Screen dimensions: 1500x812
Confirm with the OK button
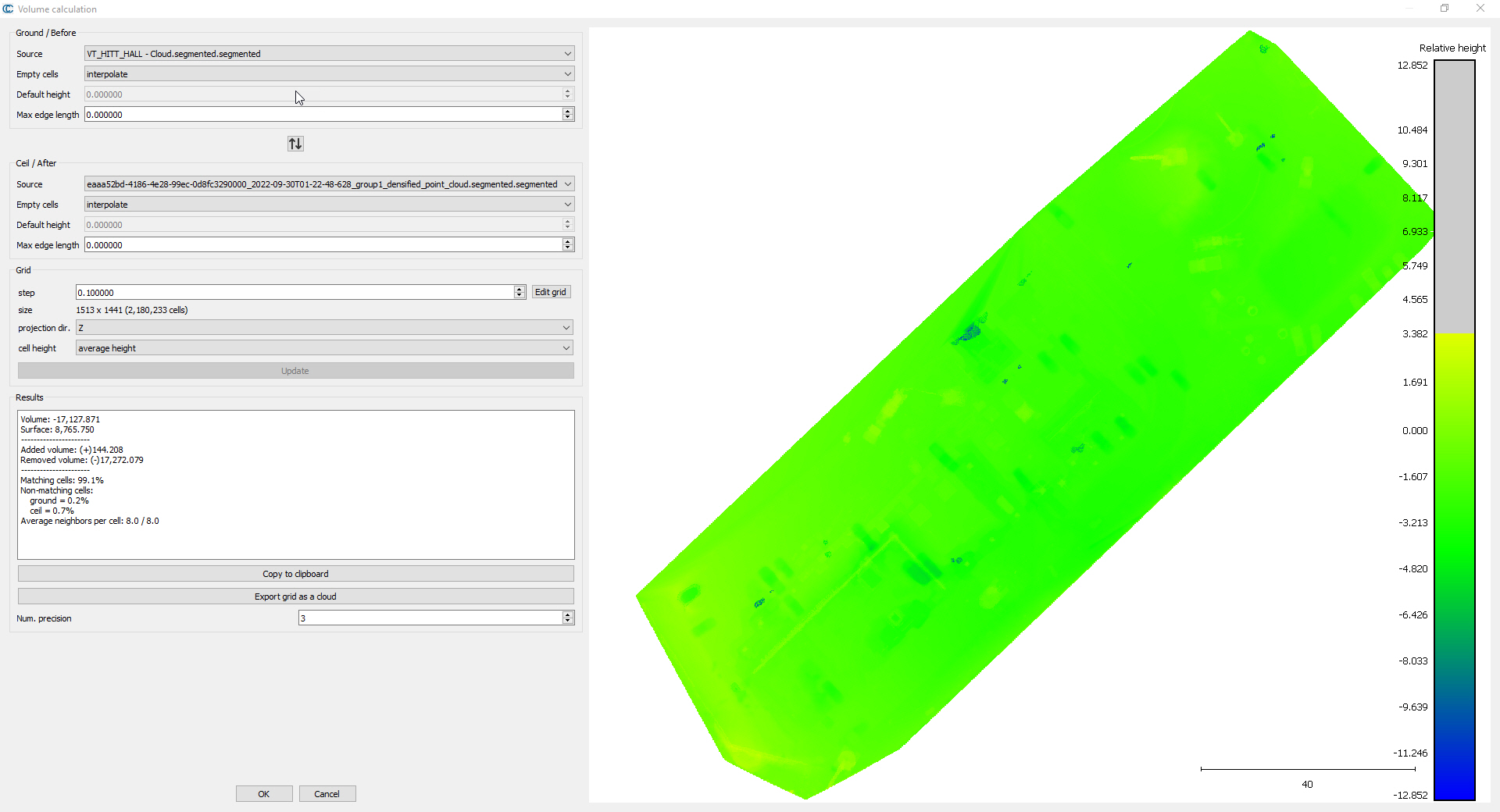click(264, 794)
